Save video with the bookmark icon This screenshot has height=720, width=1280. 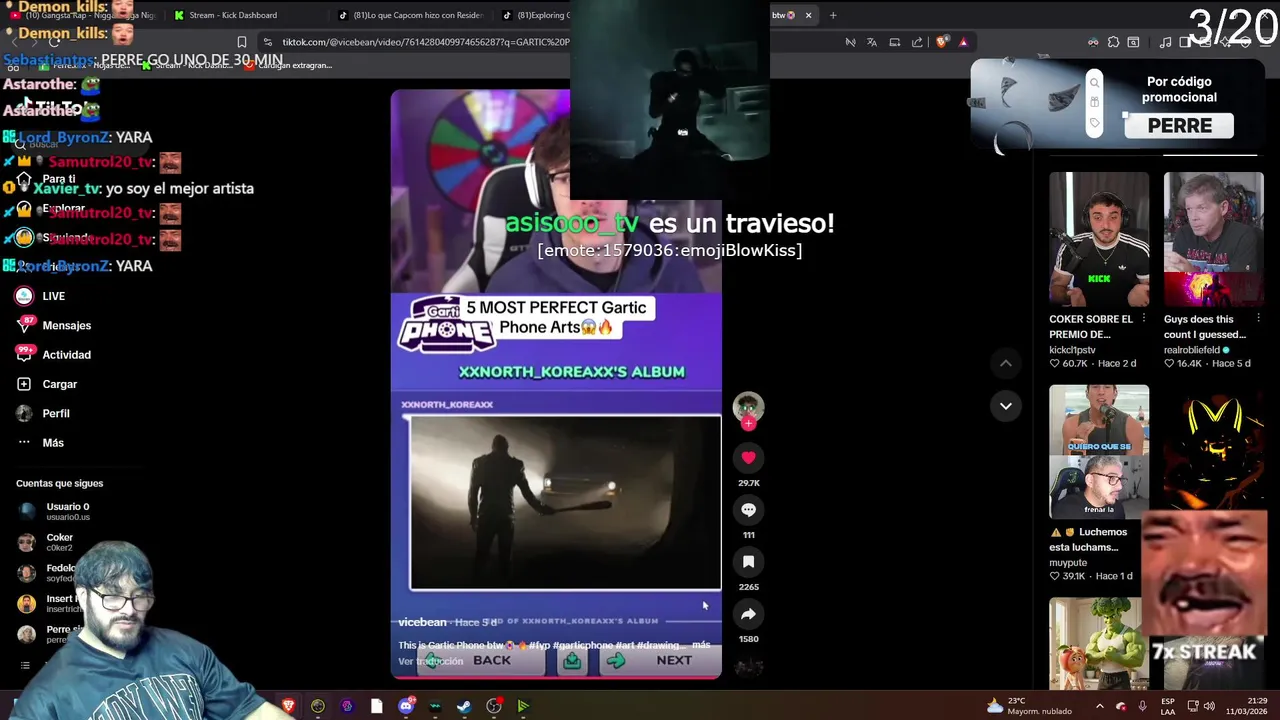[x=748, y=562]
